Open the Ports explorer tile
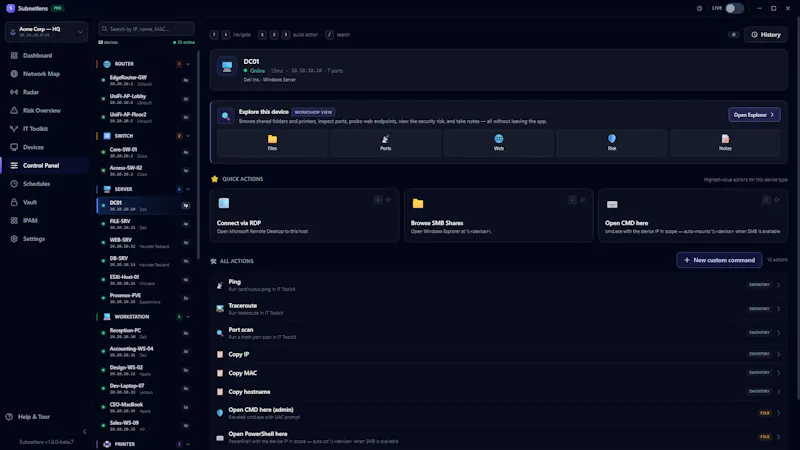This screenshot has width=800, height=450. point(385,142)
